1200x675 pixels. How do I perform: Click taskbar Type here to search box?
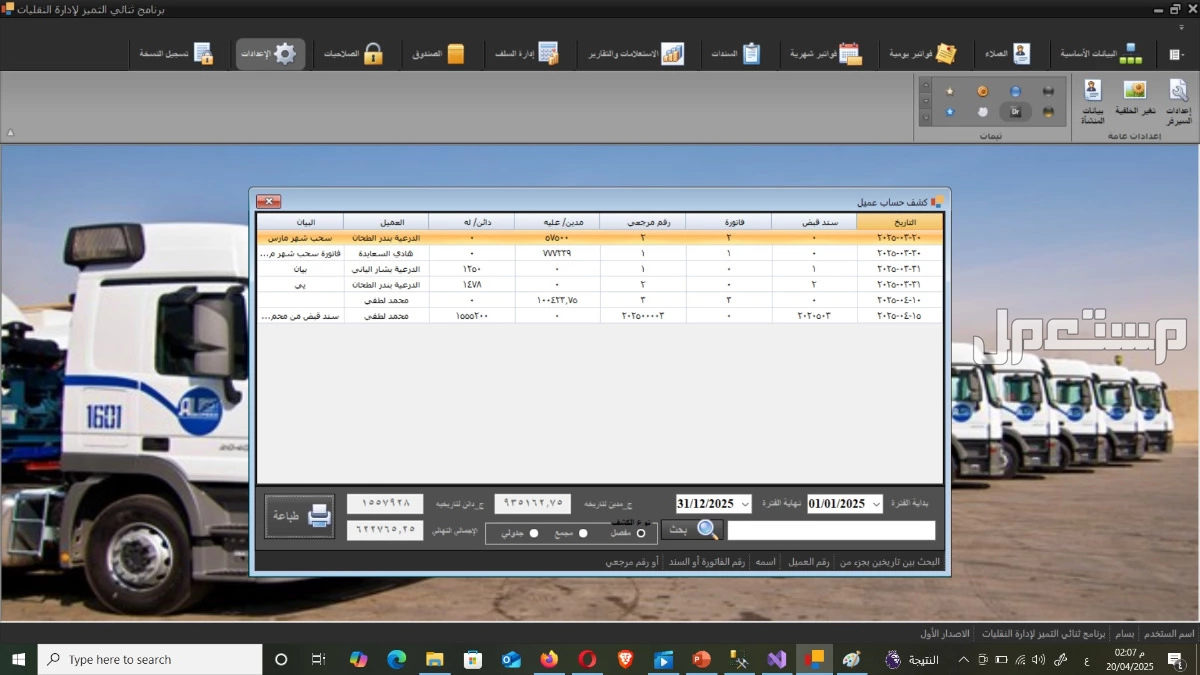150,659
